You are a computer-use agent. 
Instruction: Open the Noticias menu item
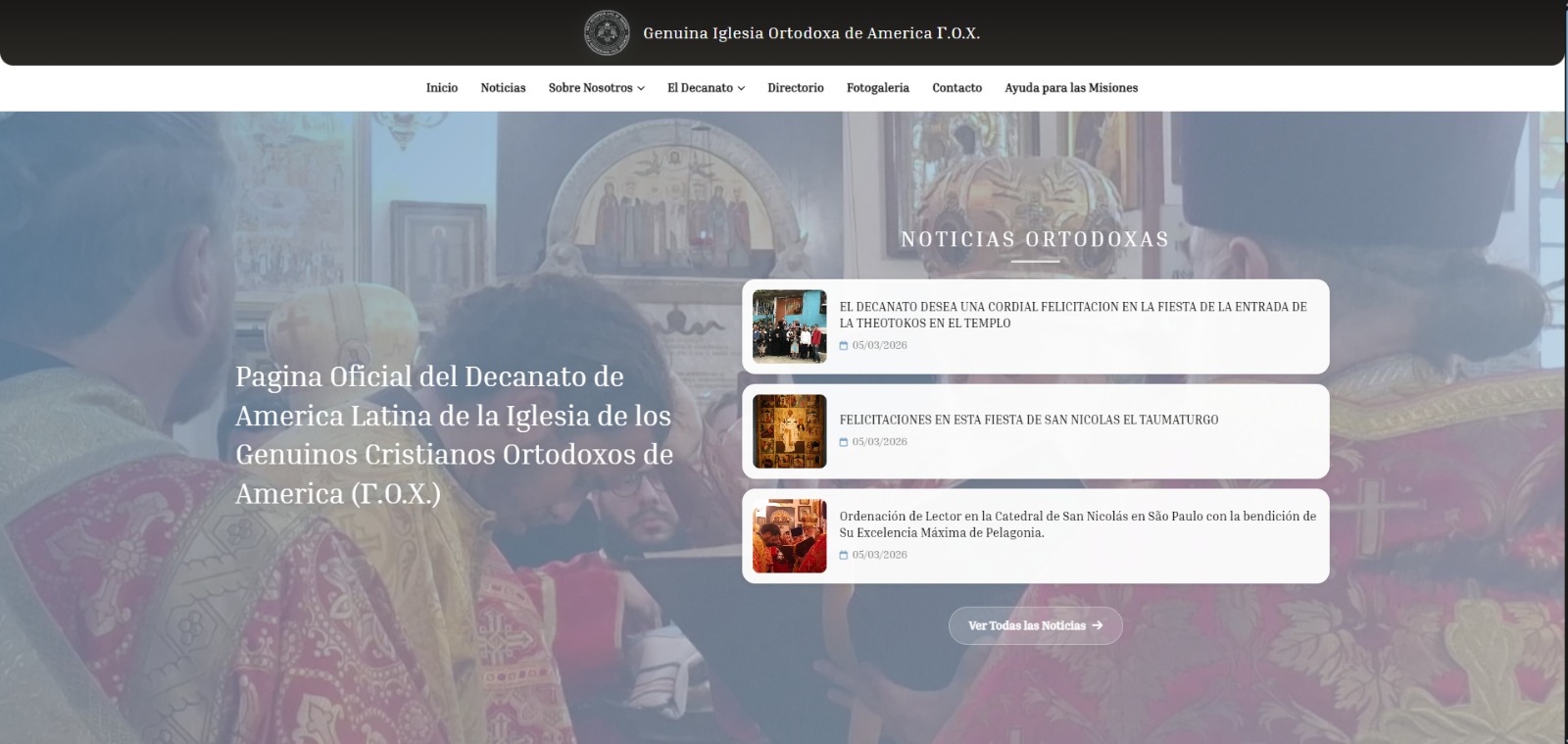pyautogui.click(x=503, y=88)
